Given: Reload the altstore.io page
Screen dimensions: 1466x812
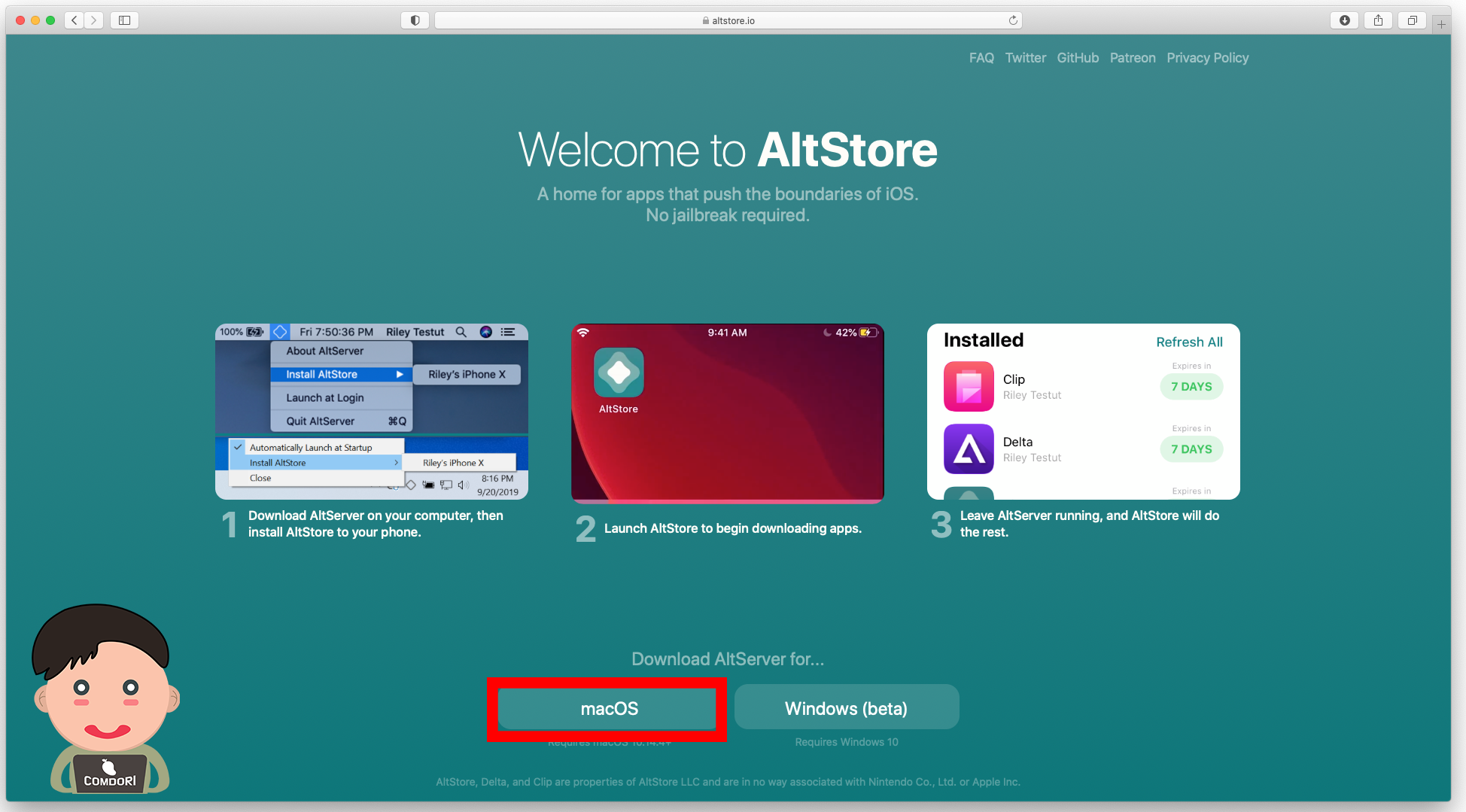Looking at the screenshot, I should point(1013,20).
